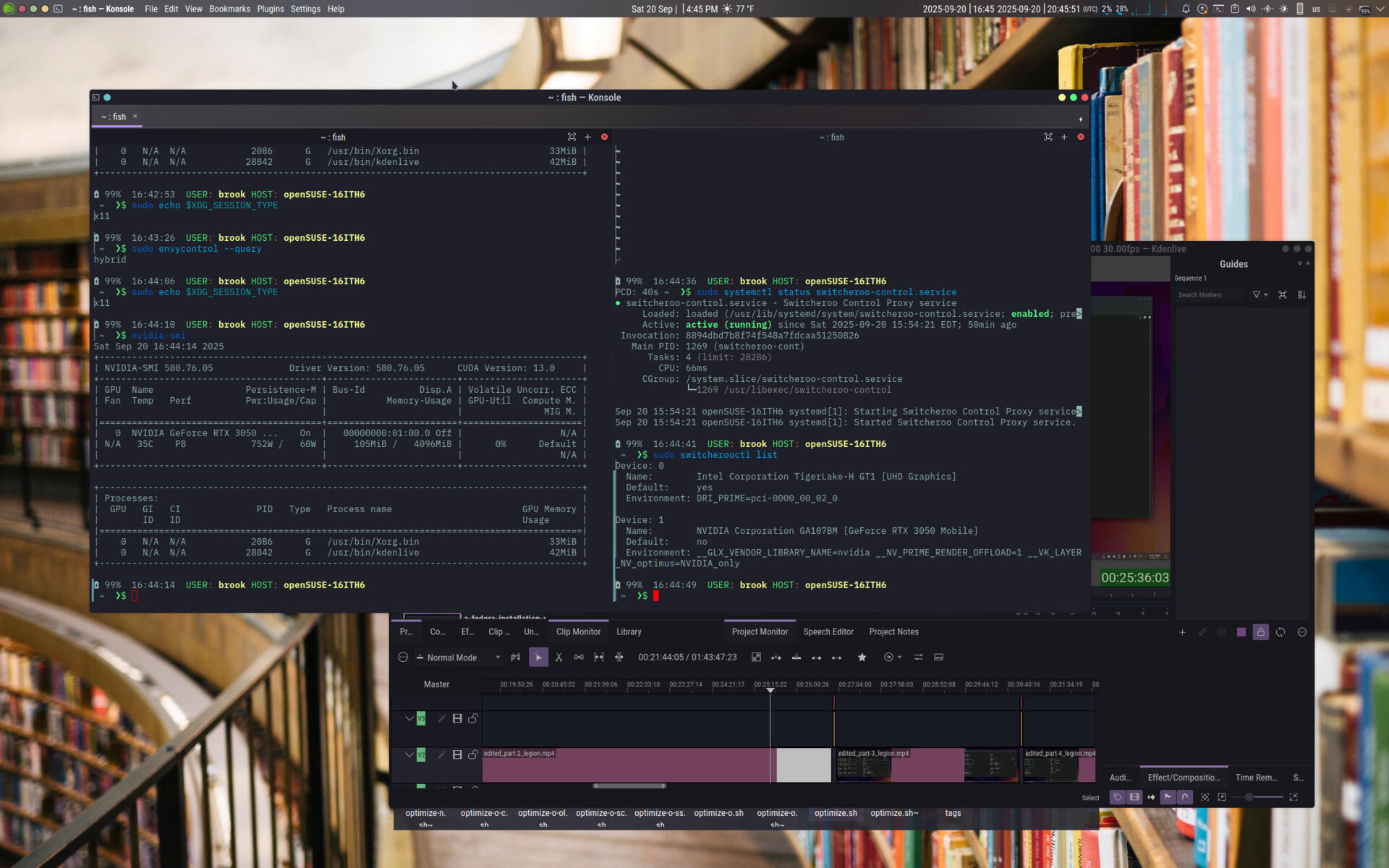1389x868 pixels.
Task: Select the Razor (scissors) tool
Action: 558,657
